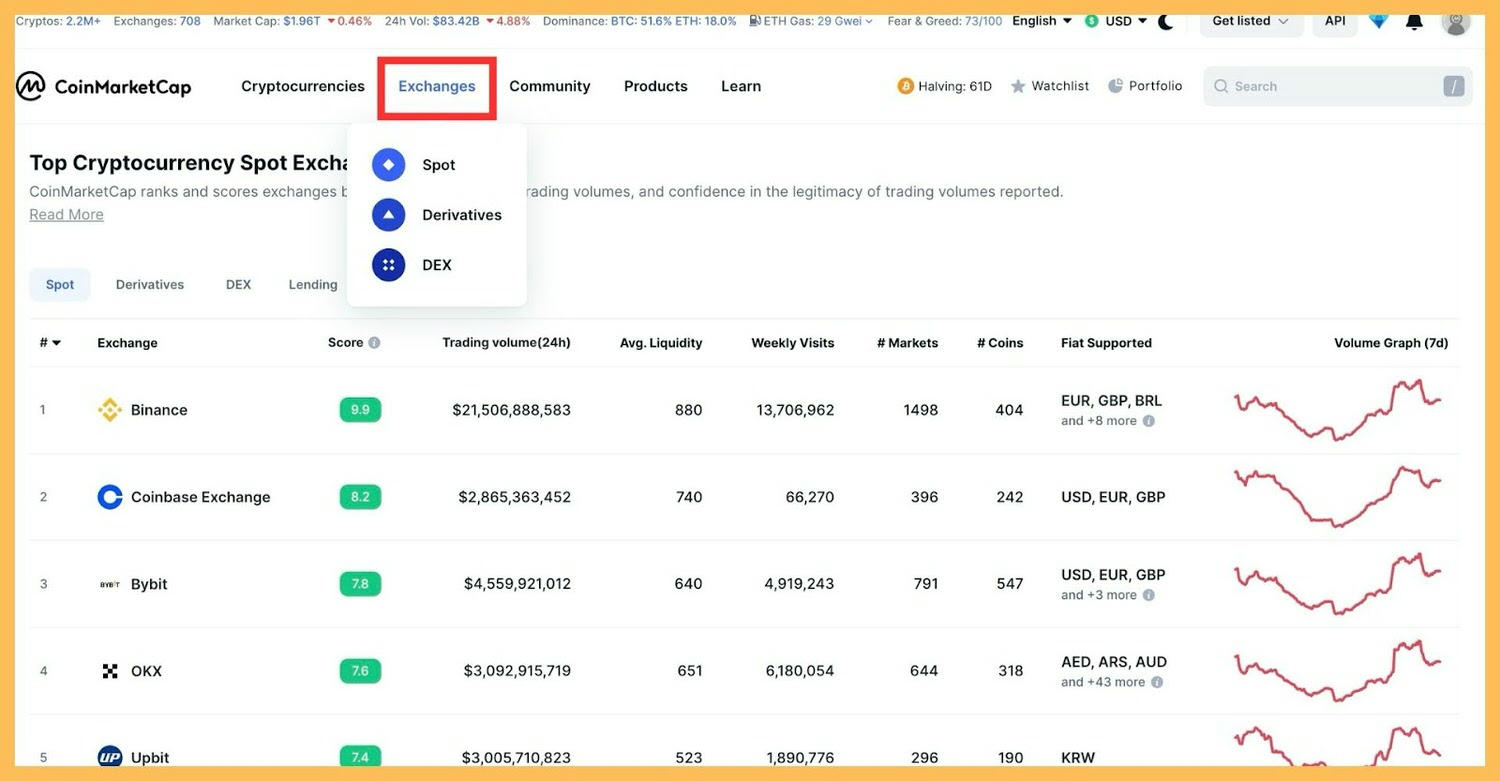This screenshot has width=1500, height=781.
Task: Click Binance 7d volume graph
Action: click(x=1338, y=409)
